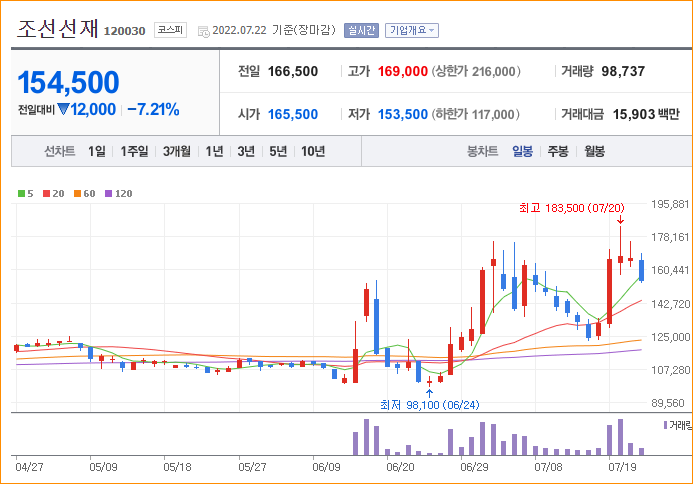The height and width of the screenshot is (484, 693).
Task: Click the high price 169,000
Action: pos(403,71)
